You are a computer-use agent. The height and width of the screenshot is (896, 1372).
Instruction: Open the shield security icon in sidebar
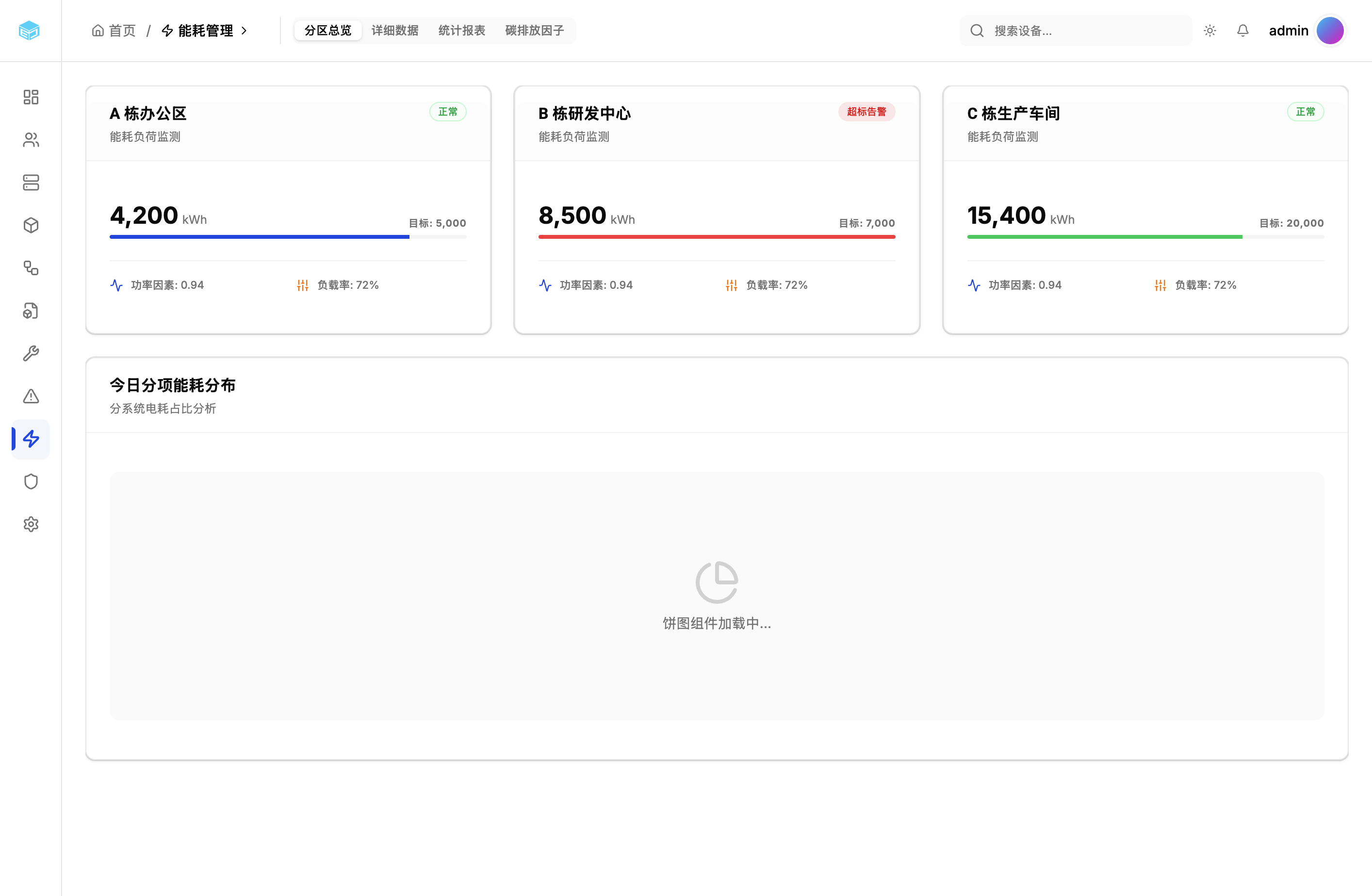point(31,481)
